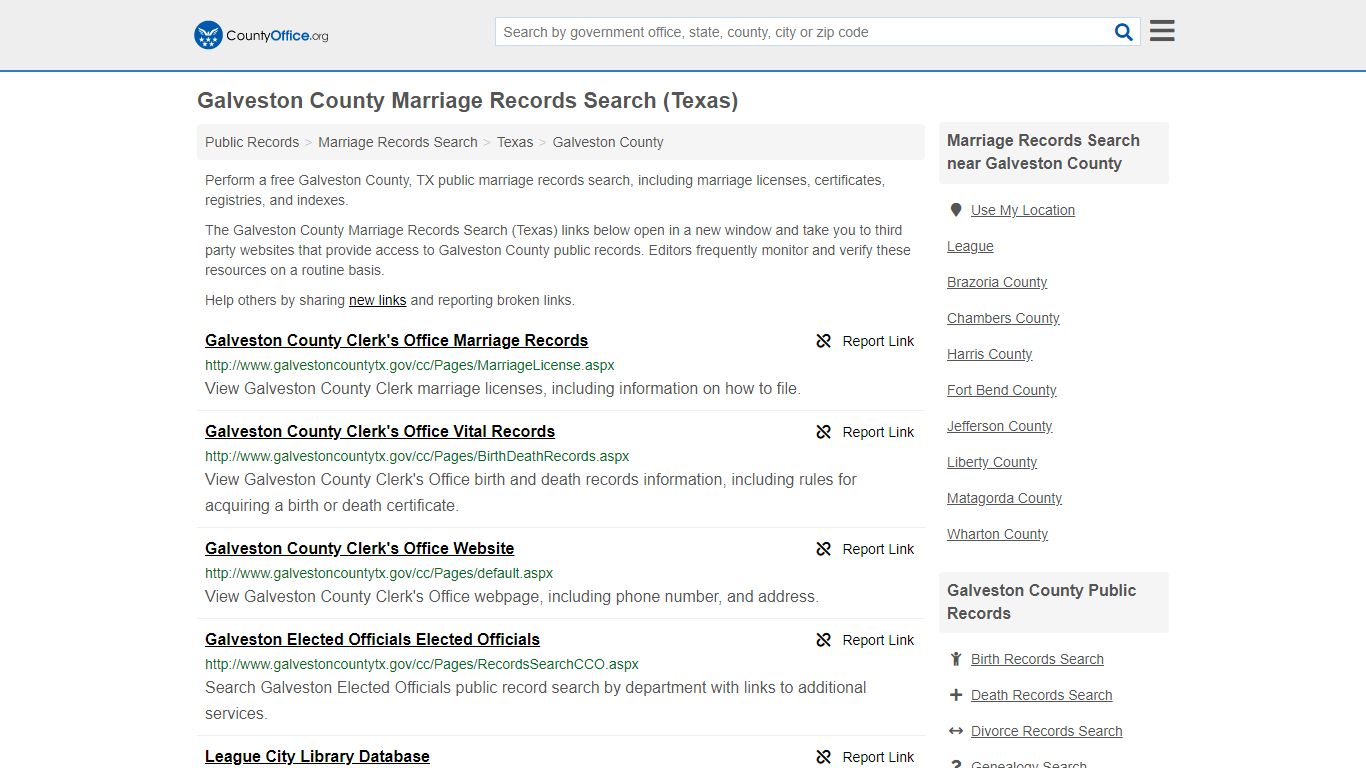
Task: Open Harris County link
Action: (990, 354)
